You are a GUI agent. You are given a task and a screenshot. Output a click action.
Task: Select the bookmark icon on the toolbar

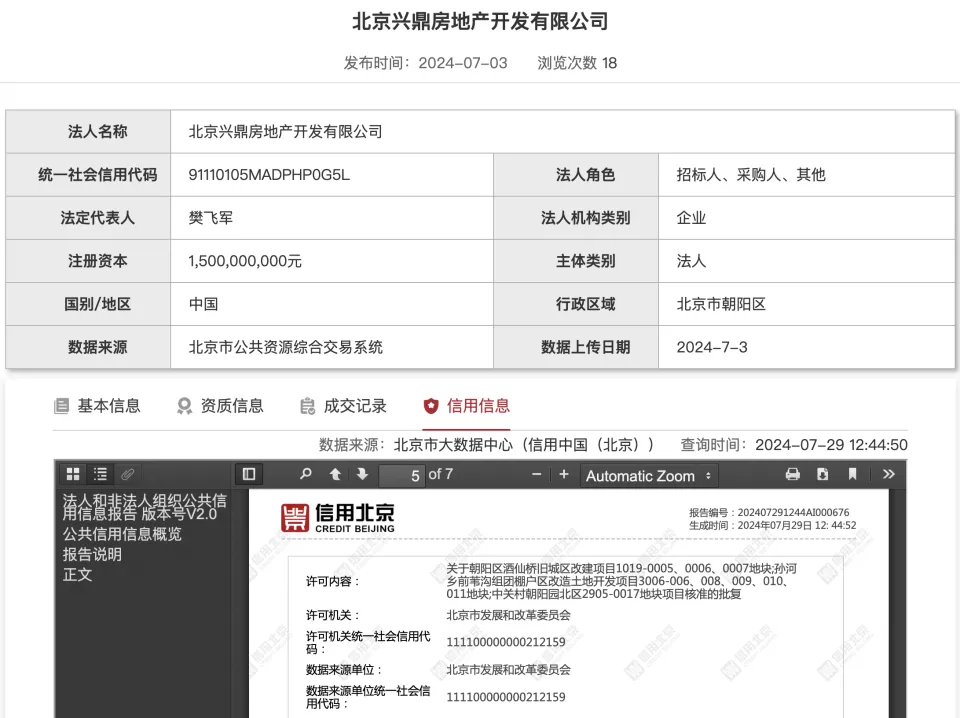(x=852, y=475)
